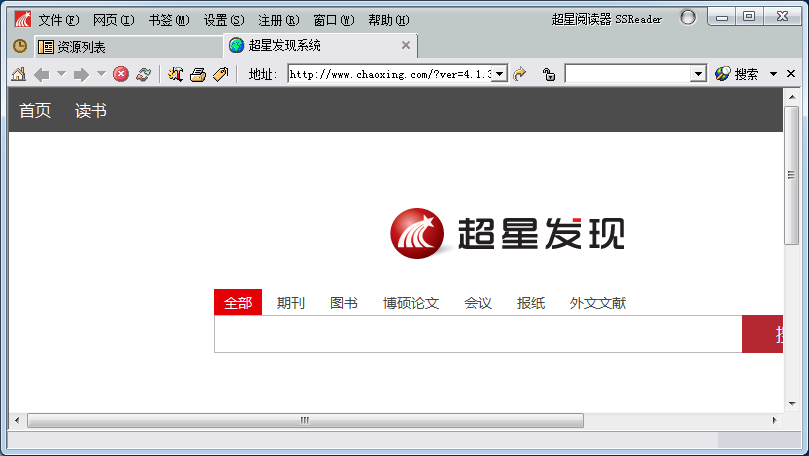Open the 书签(M) menu

point(169,20)
